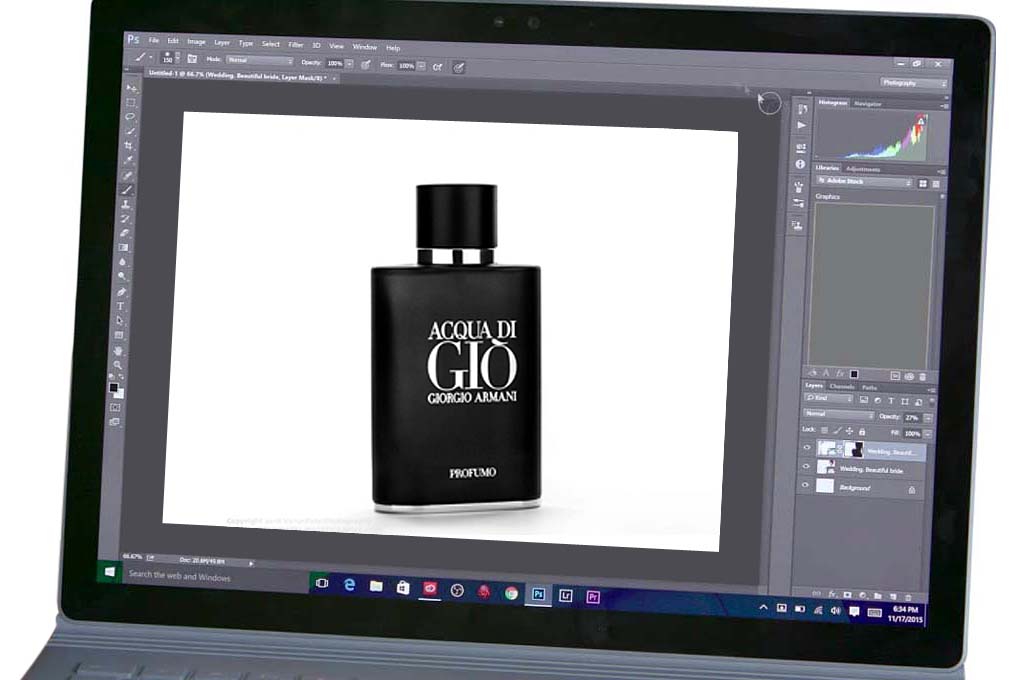
Task: Open the Photography workspace dropdown
Action: pos(914,83)
